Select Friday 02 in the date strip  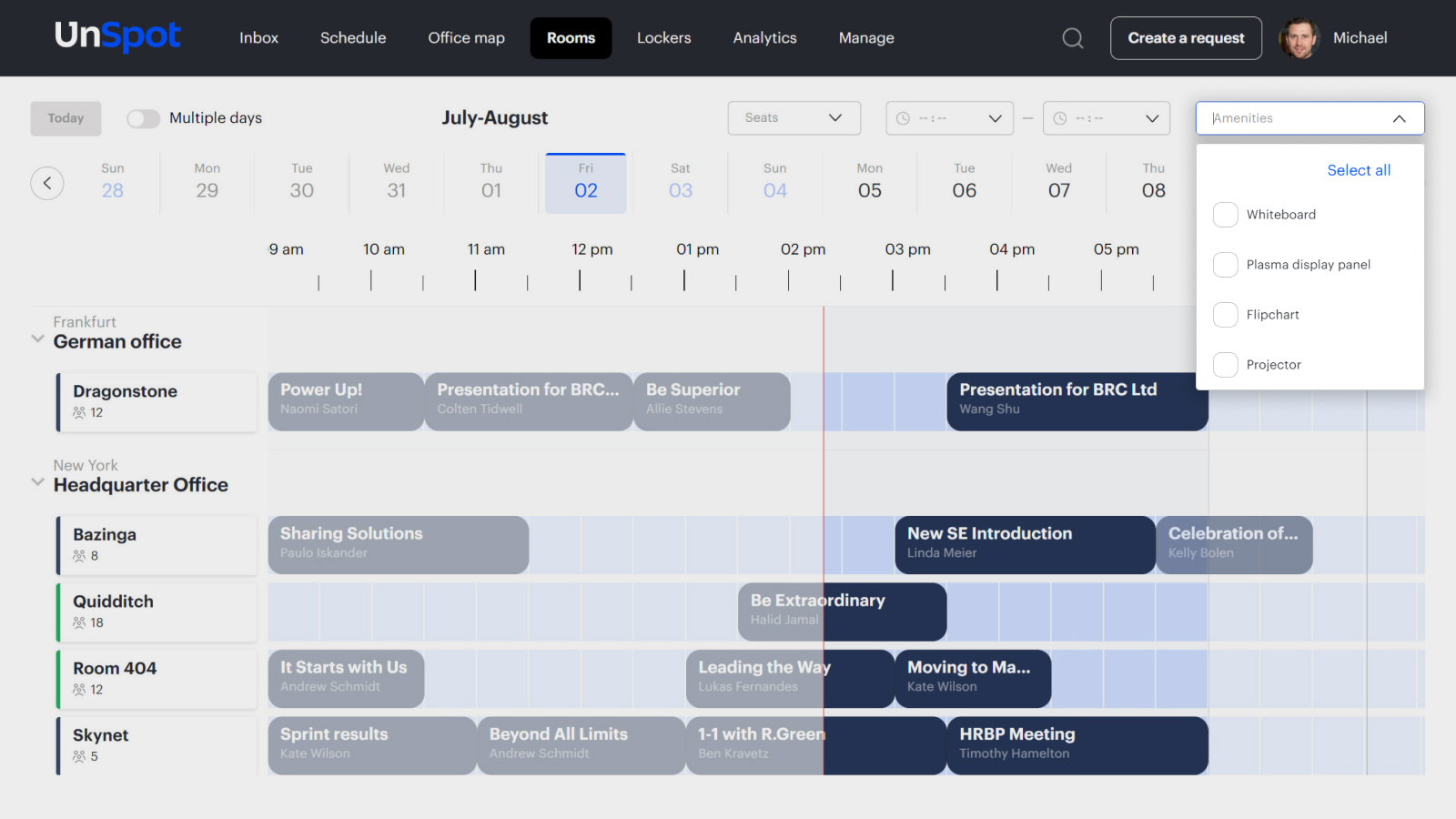coord(586,182)
